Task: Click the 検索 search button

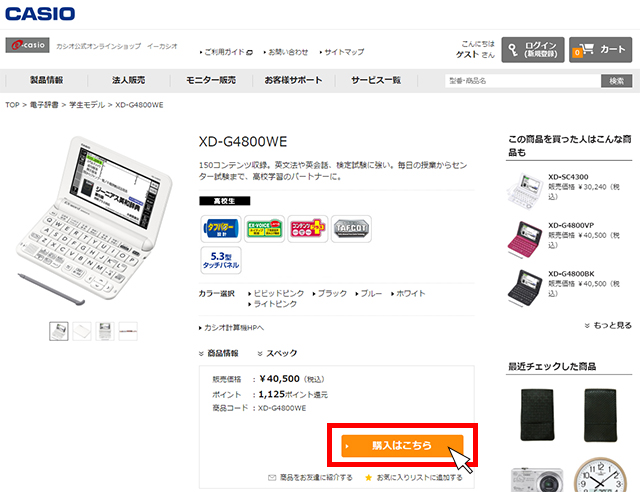Action: [616, 81]
